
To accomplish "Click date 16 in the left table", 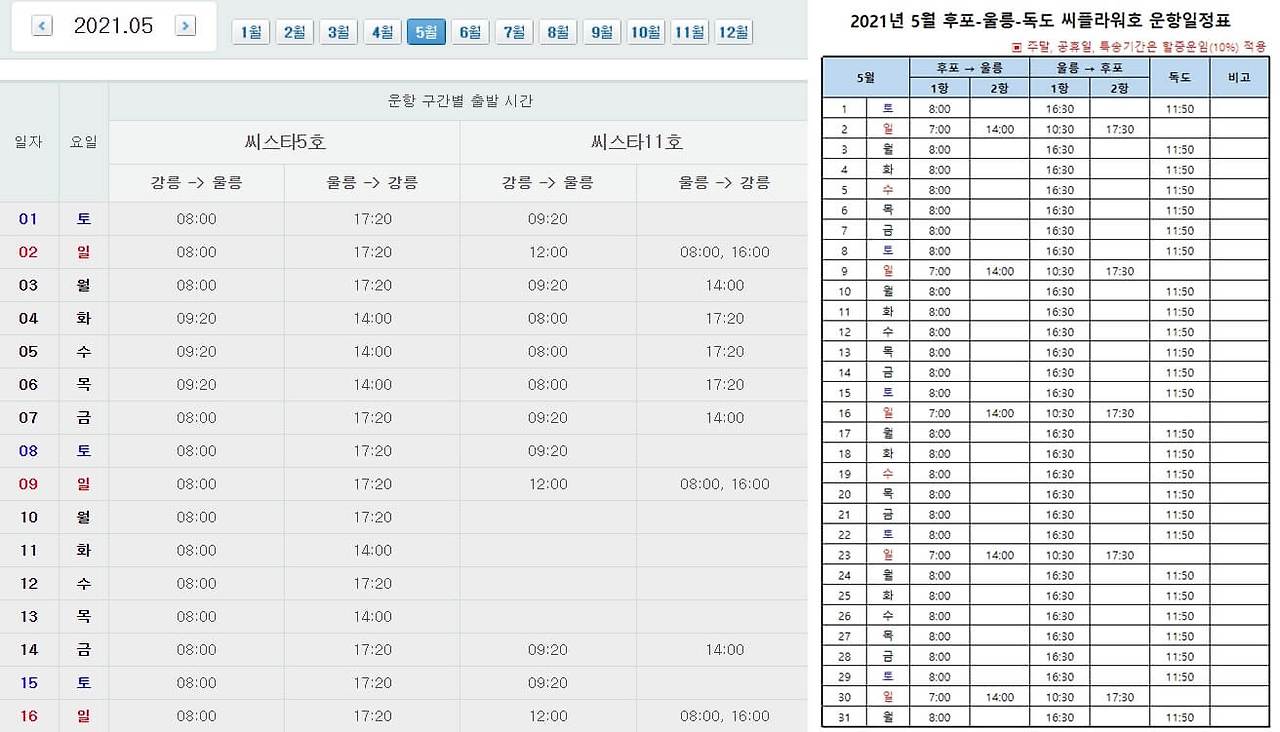I will [x=28, y=715].
